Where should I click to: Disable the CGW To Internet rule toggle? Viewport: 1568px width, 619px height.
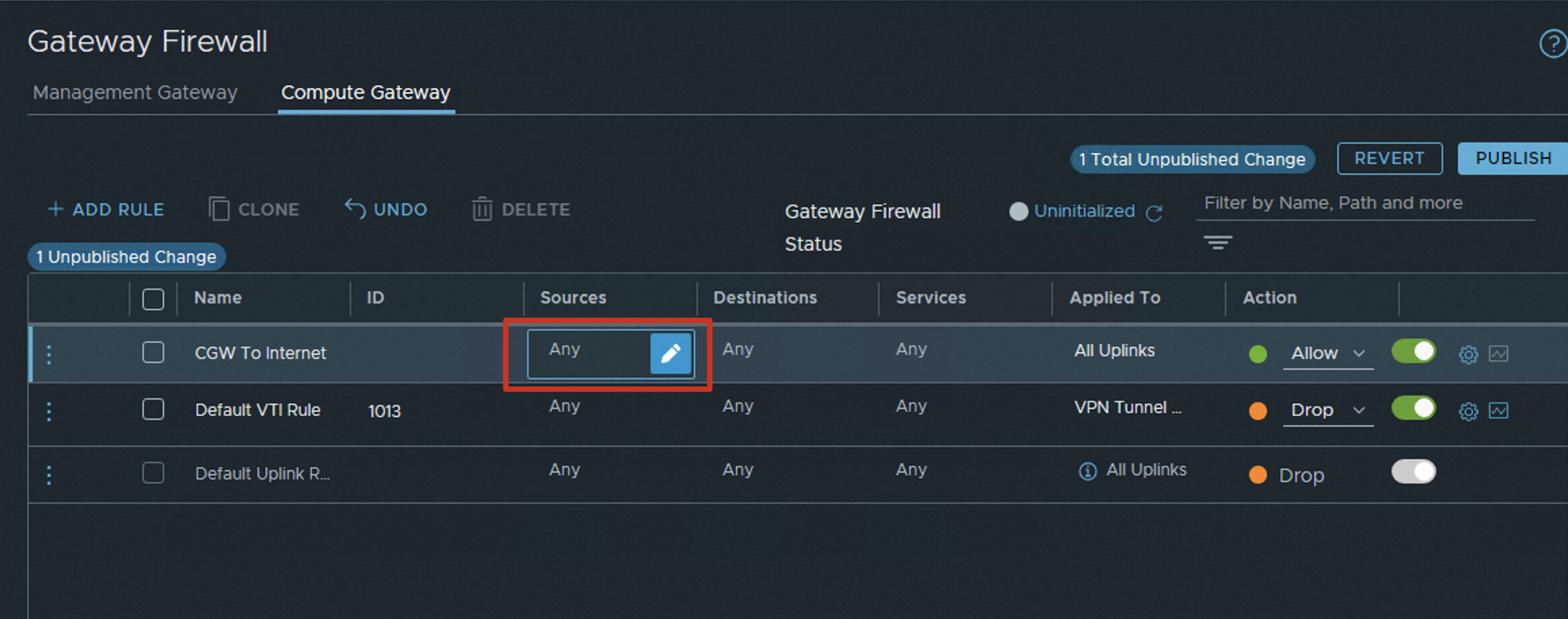coord(1413,351)
